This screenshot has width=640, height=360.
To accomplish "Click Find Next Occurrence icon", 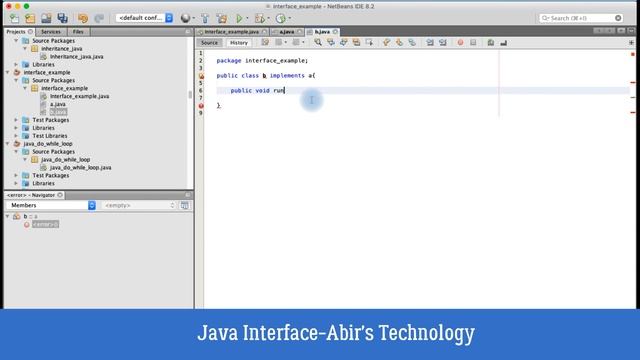I will [344, 42].
